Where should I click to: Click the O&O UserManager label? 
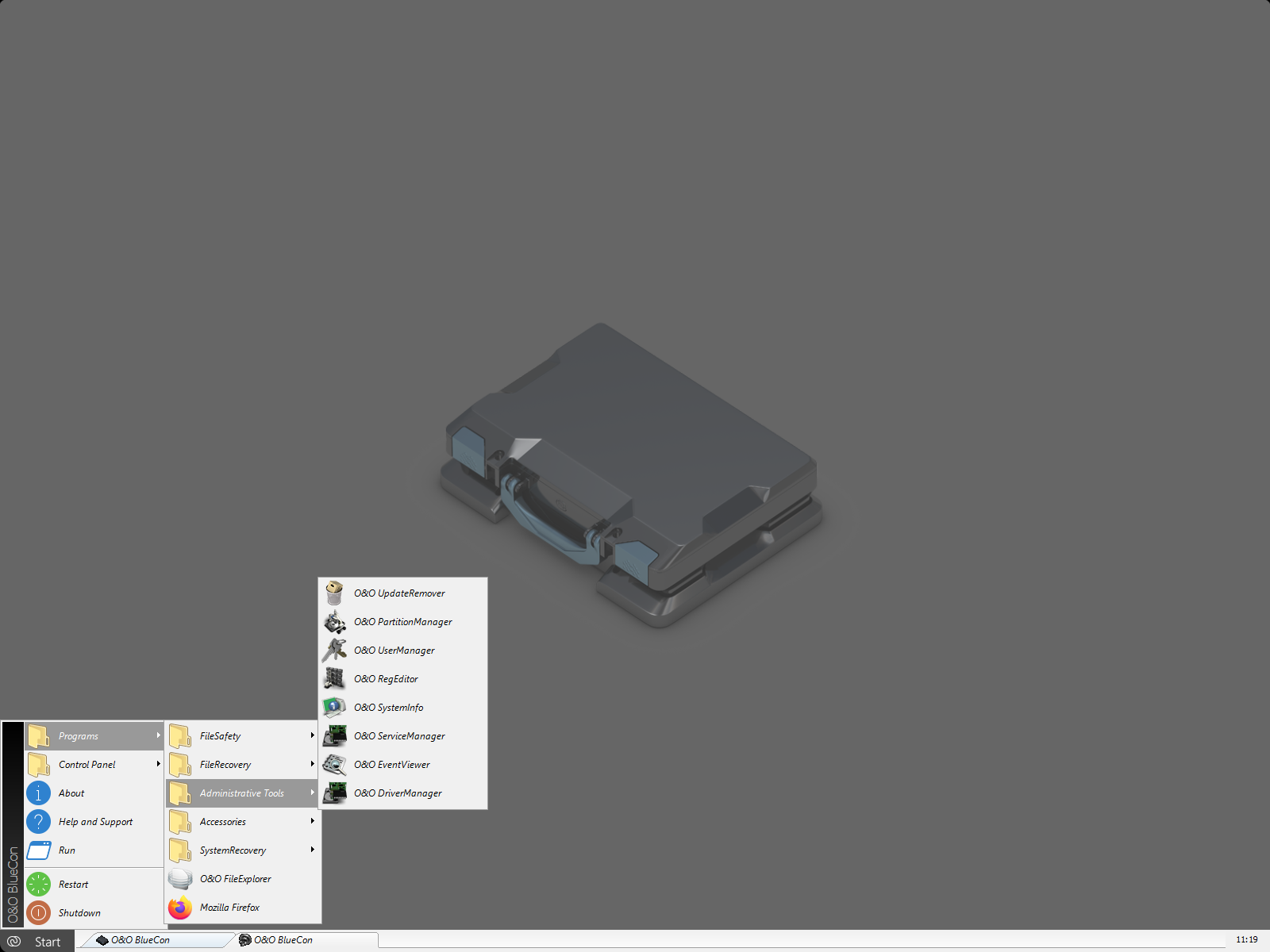tap(394, 651)
